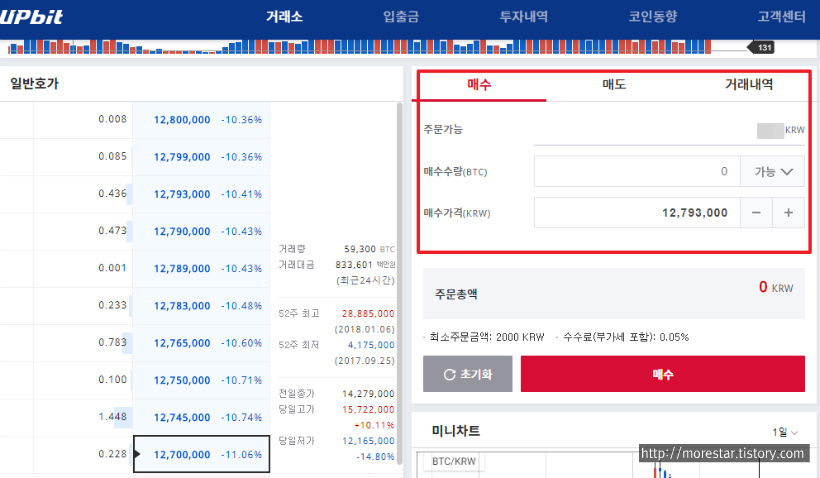Select order book price 12,765,000
The width and height of the screenshot is (820, 478).
[x=182, y=343]
